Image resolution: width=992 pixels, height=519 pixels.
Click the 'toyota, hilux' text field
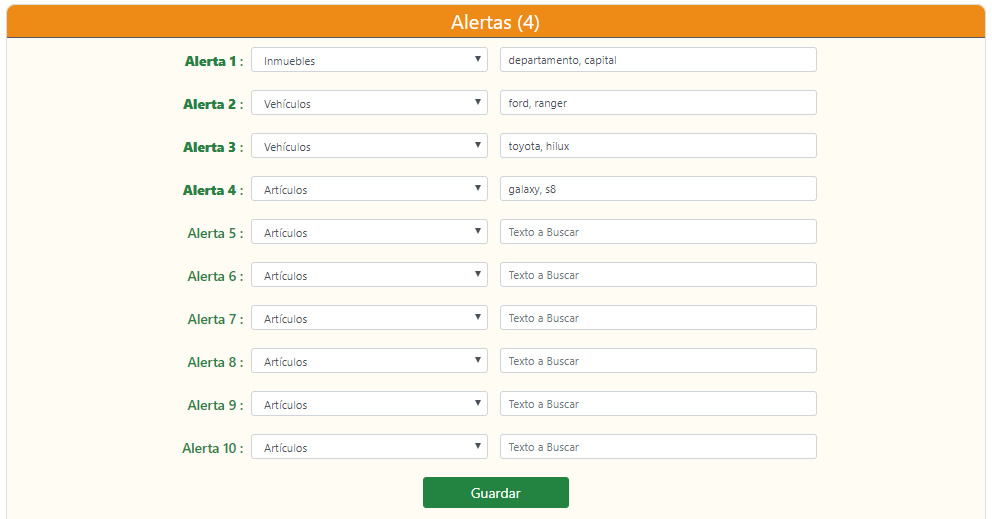(658, 146)
